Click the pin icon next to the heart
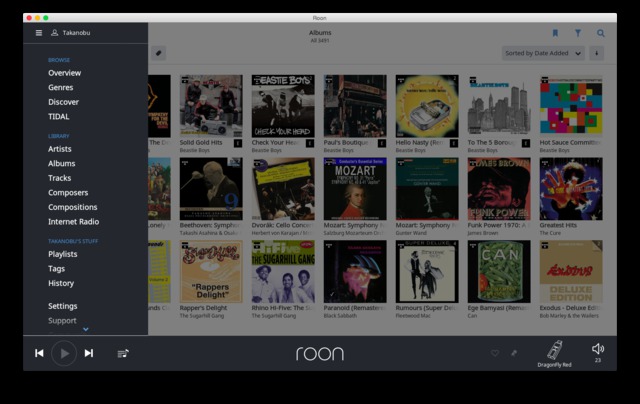 point(514,353)
